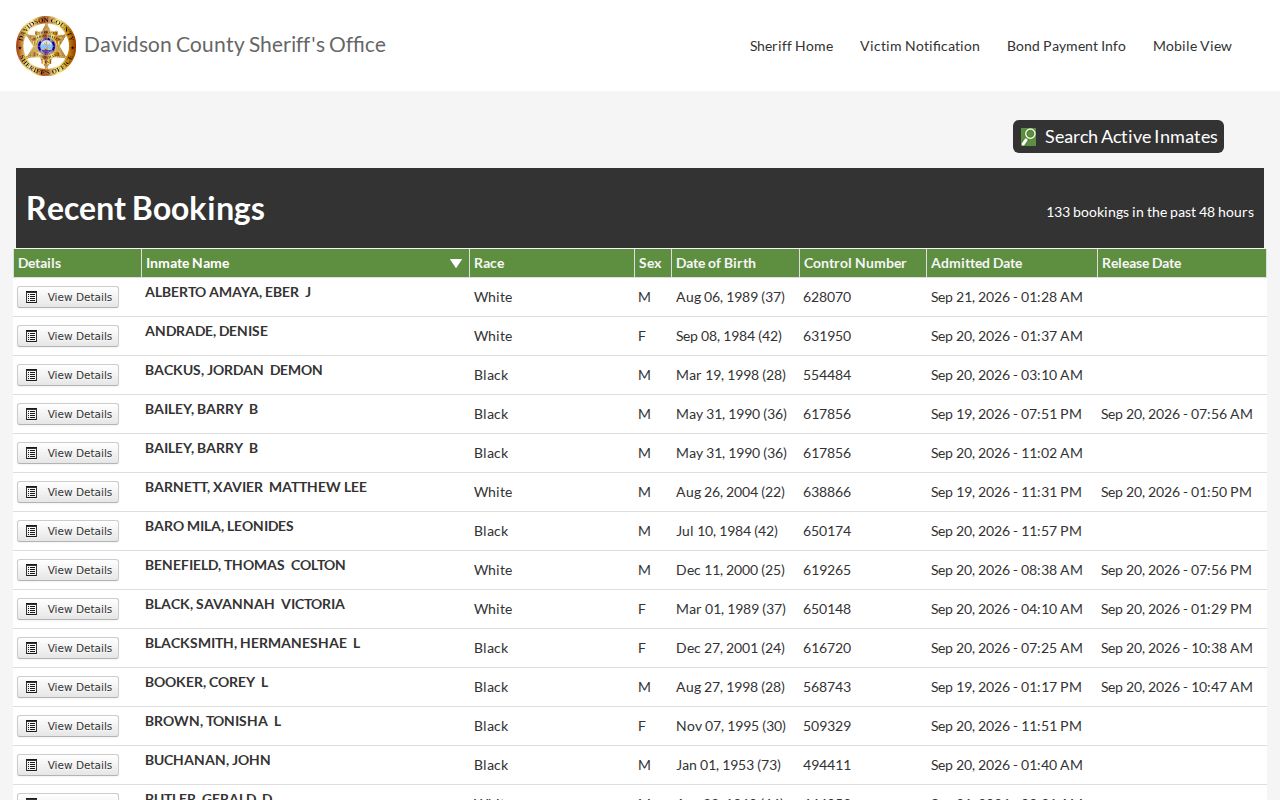1280x800 pixels.
Task: View Details for BLACKSMITH, HERMANESHAE L
Action: click(x=68, y=648)
